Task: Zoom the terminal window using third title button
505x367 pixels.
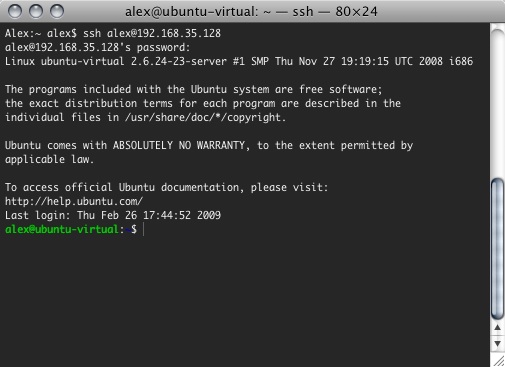Action: click(x=57, y=11)
